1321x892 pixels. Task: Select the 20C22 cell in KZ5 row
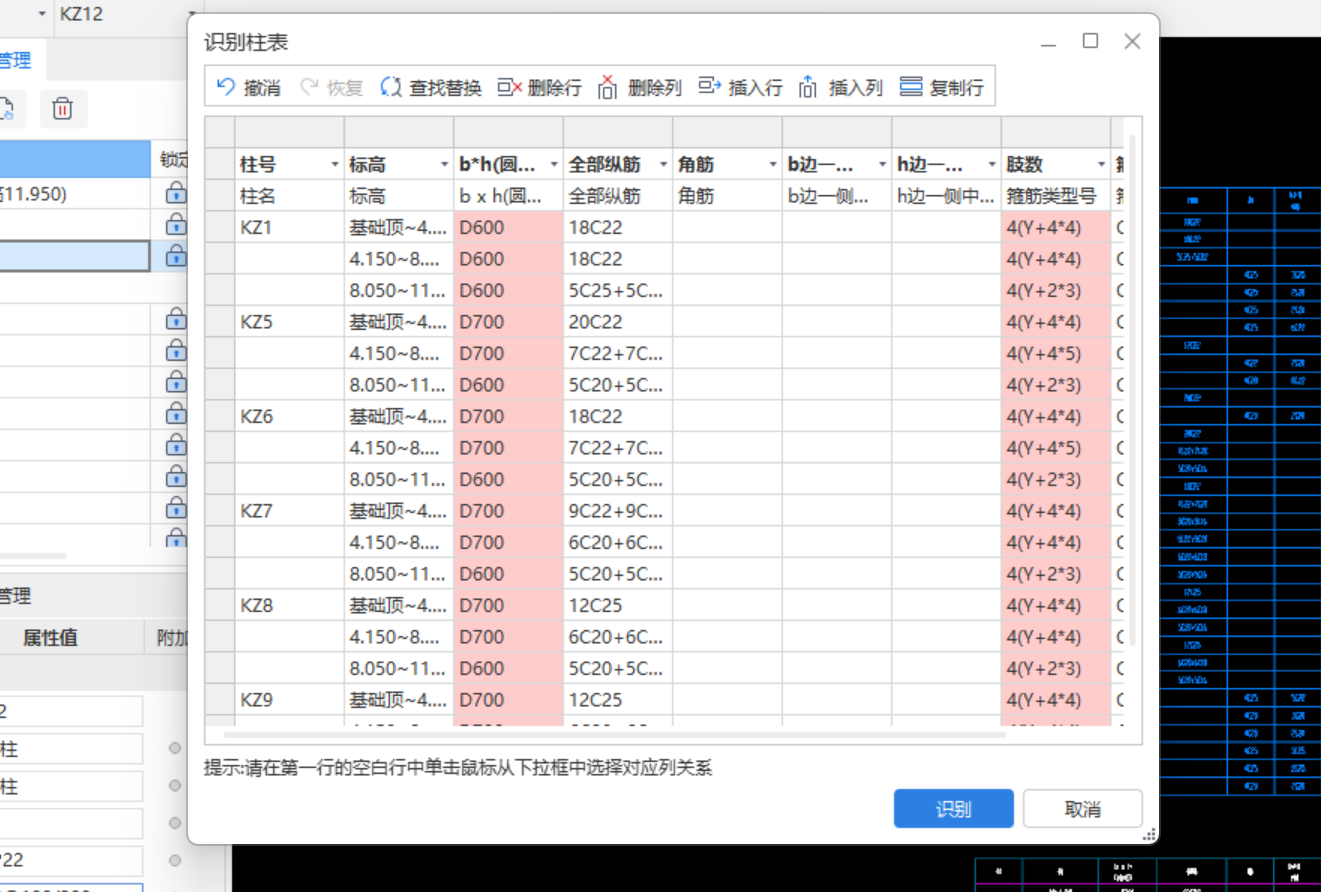(618, 322)
